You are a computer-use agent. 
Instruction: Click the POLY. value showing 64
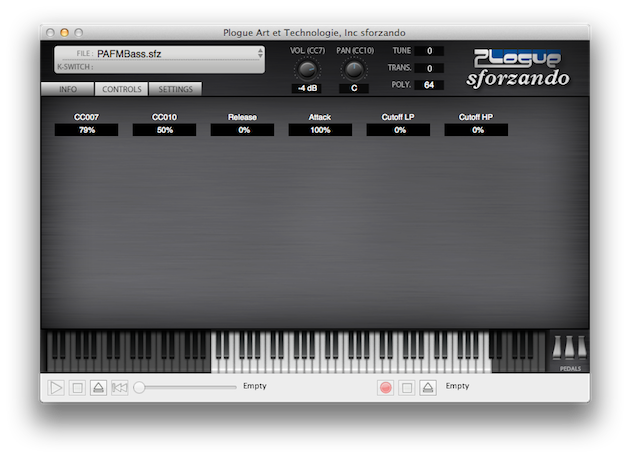[x=429, y=85]
